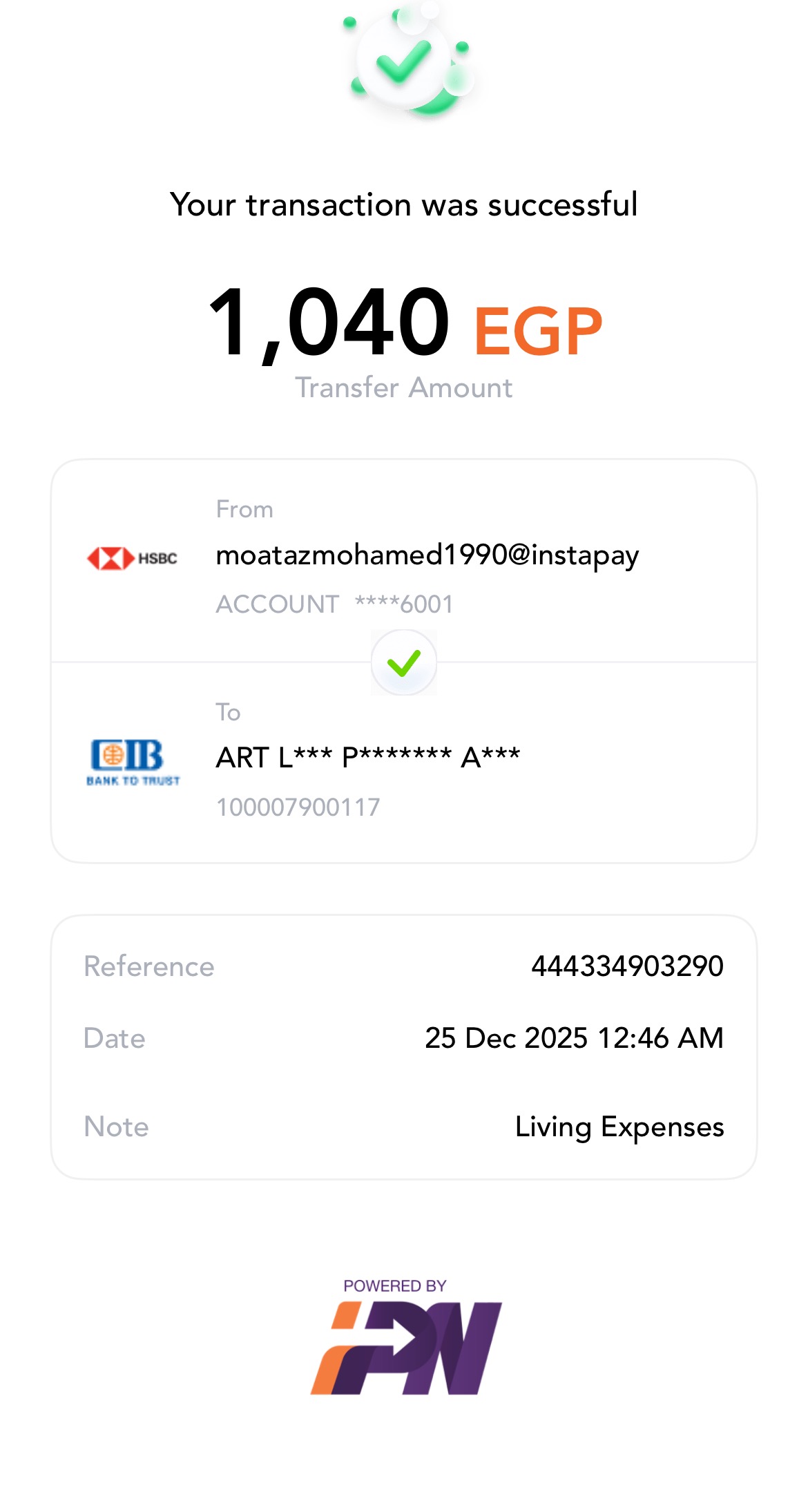The height and width of the screenshot is (1512, 808).
Task: Tap the Reference field label
Action: pos(149,966)
